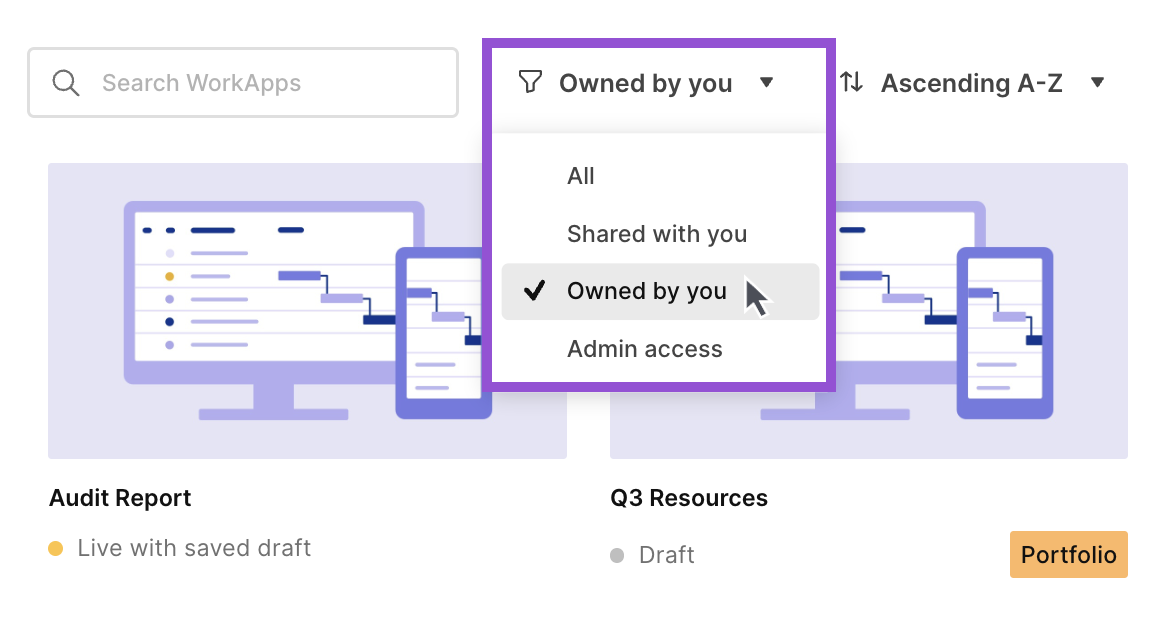
Task: Click the phone illustration on the Q3 Resources card
Action: pos(1006,335)
